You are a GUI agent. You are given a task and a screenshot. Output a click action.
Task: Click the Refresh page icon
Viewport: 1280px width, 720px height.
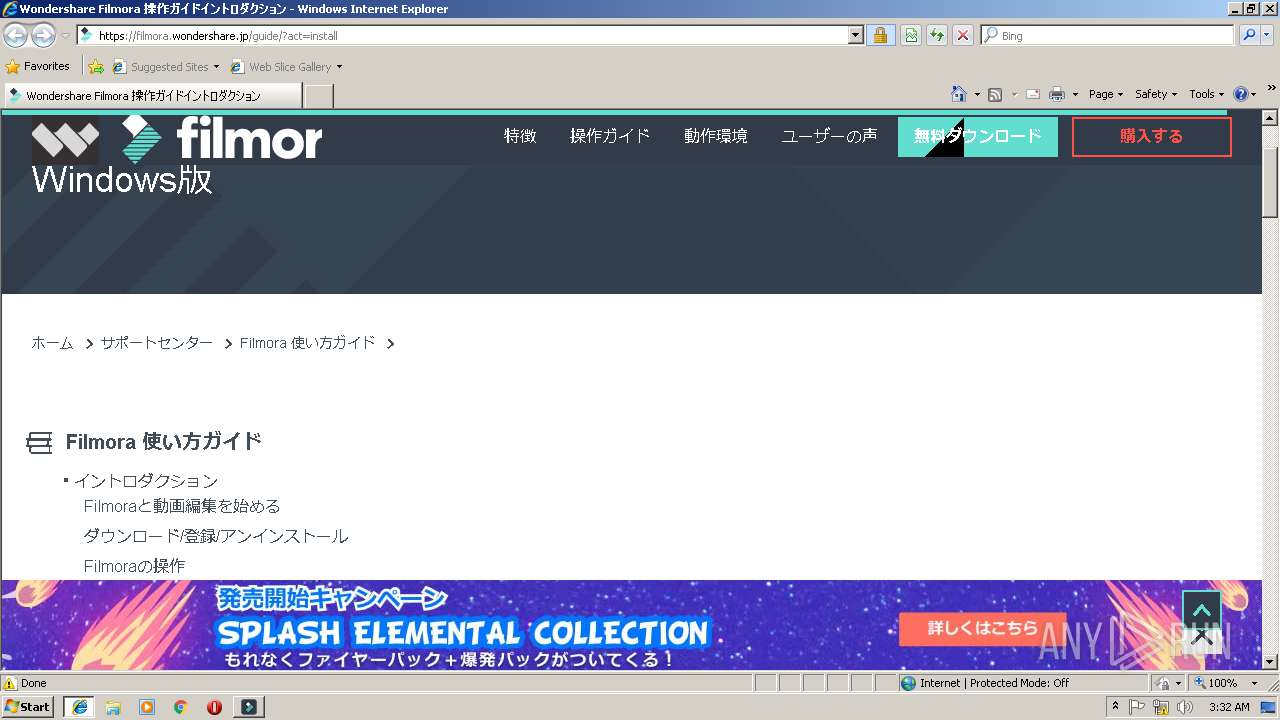pos(937,35)
